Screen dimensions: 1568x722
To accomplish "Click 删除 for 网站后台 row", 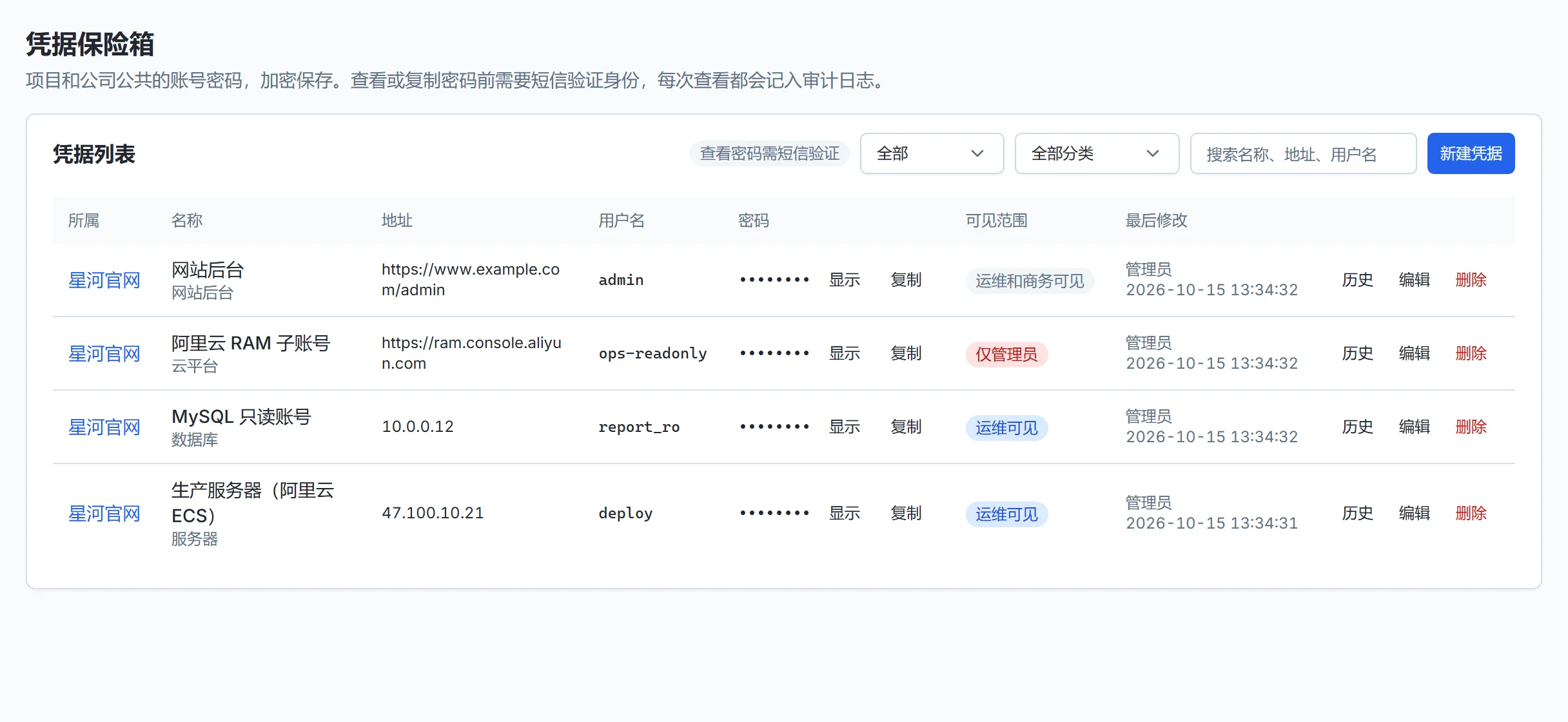I will [x=1471, y=280].
